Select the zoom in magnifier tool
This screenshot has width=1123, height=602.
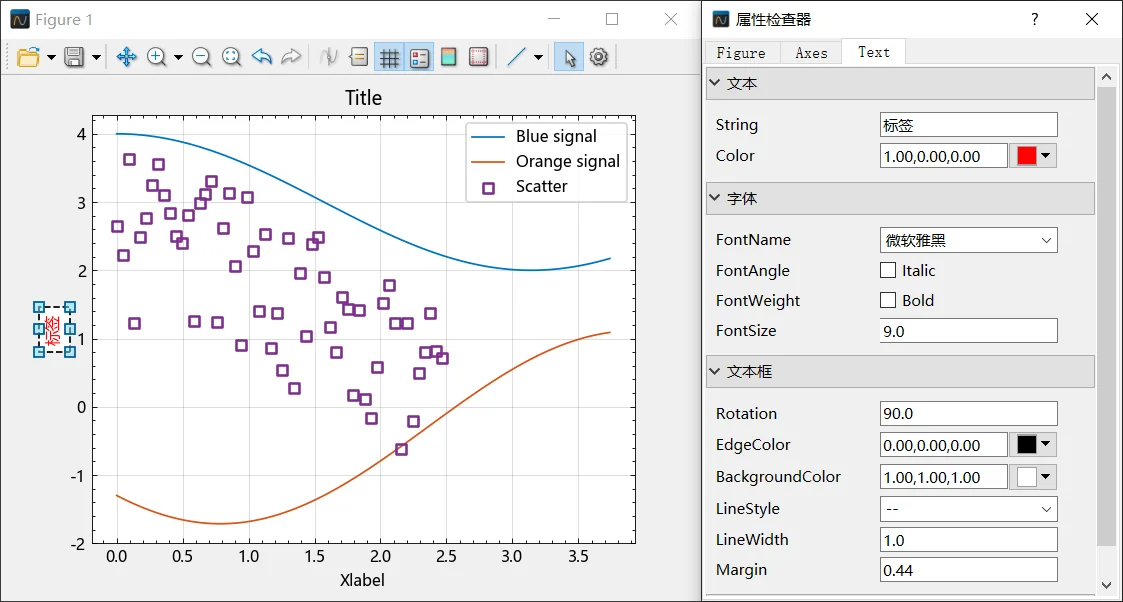pos(156,57)
